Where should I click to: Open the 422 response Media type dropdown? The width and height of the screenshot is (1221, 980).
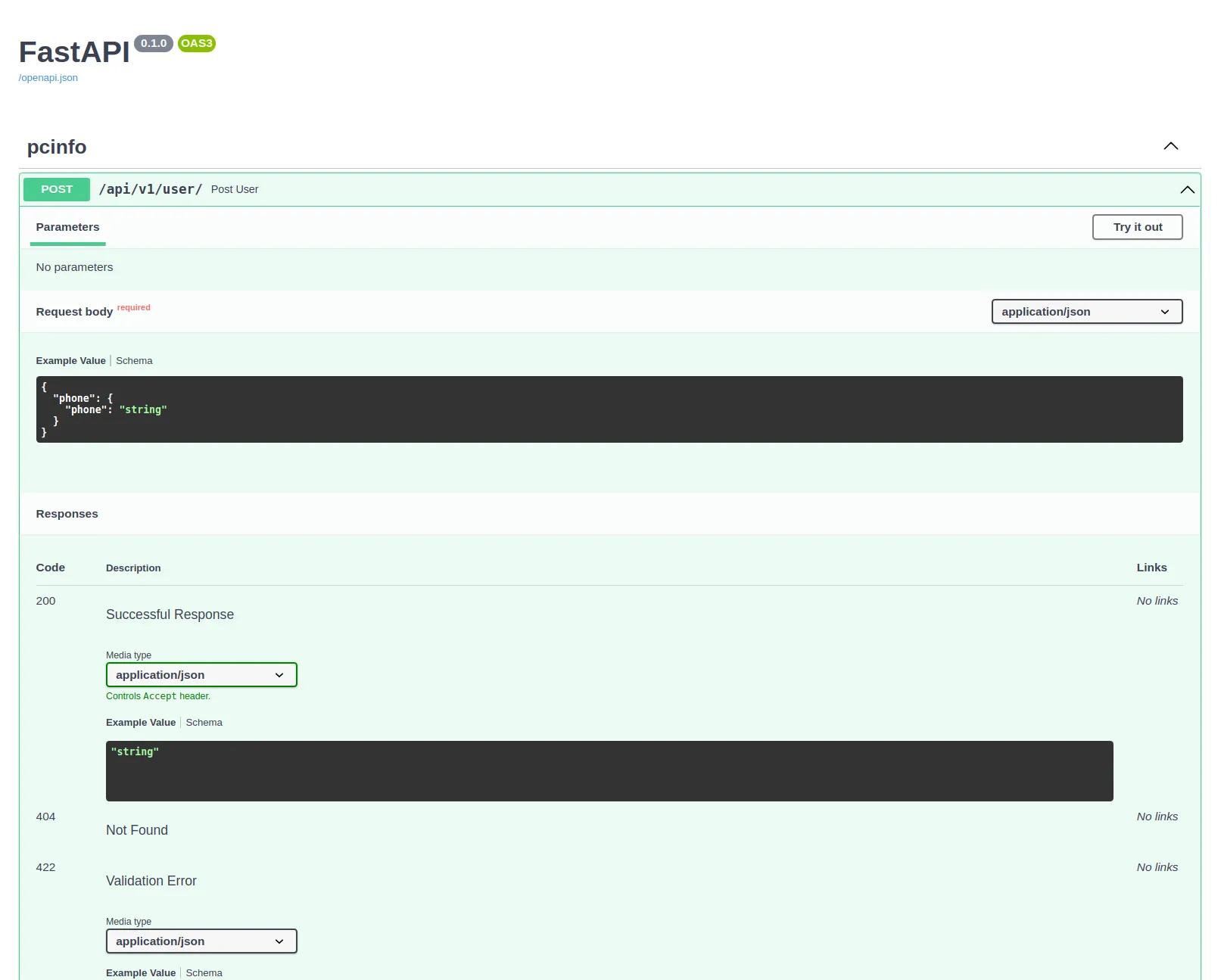[x=201, y=941]
